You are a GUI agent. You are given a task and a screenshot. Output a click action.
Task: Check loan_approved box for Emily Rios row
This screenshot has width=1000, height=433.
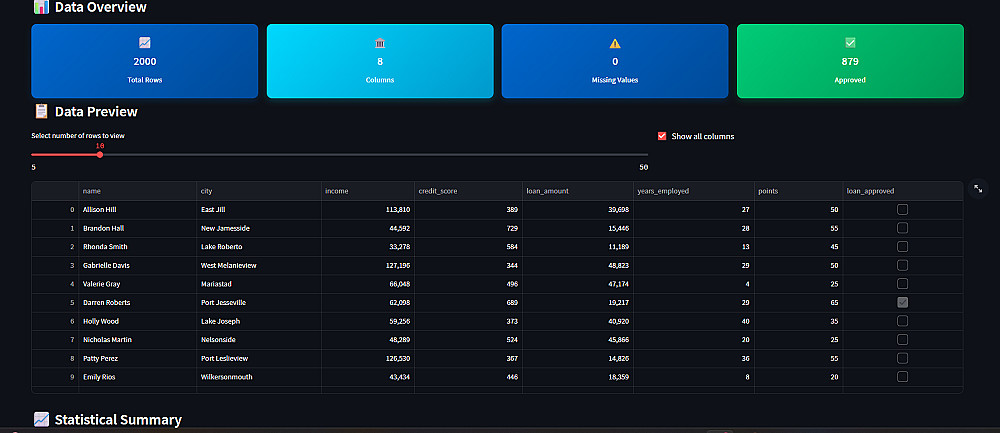pos(902,377)
